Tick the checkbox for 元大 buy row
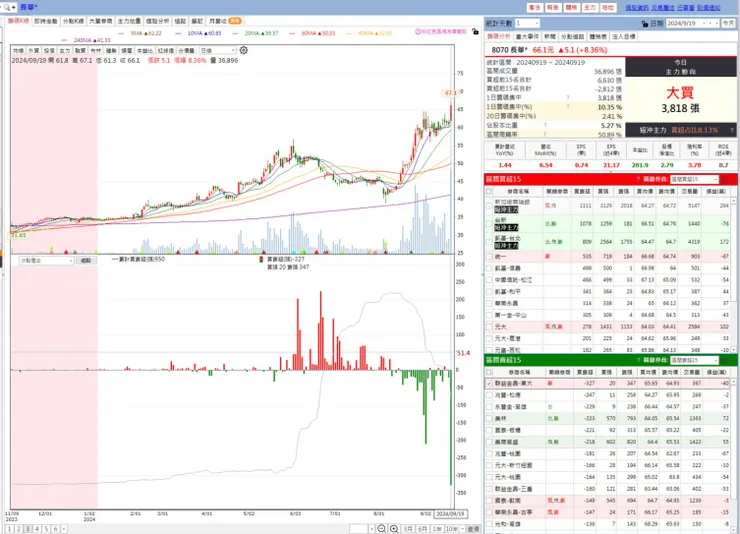The width and height of the screenshot is (740, 534). tap(489, 326)
